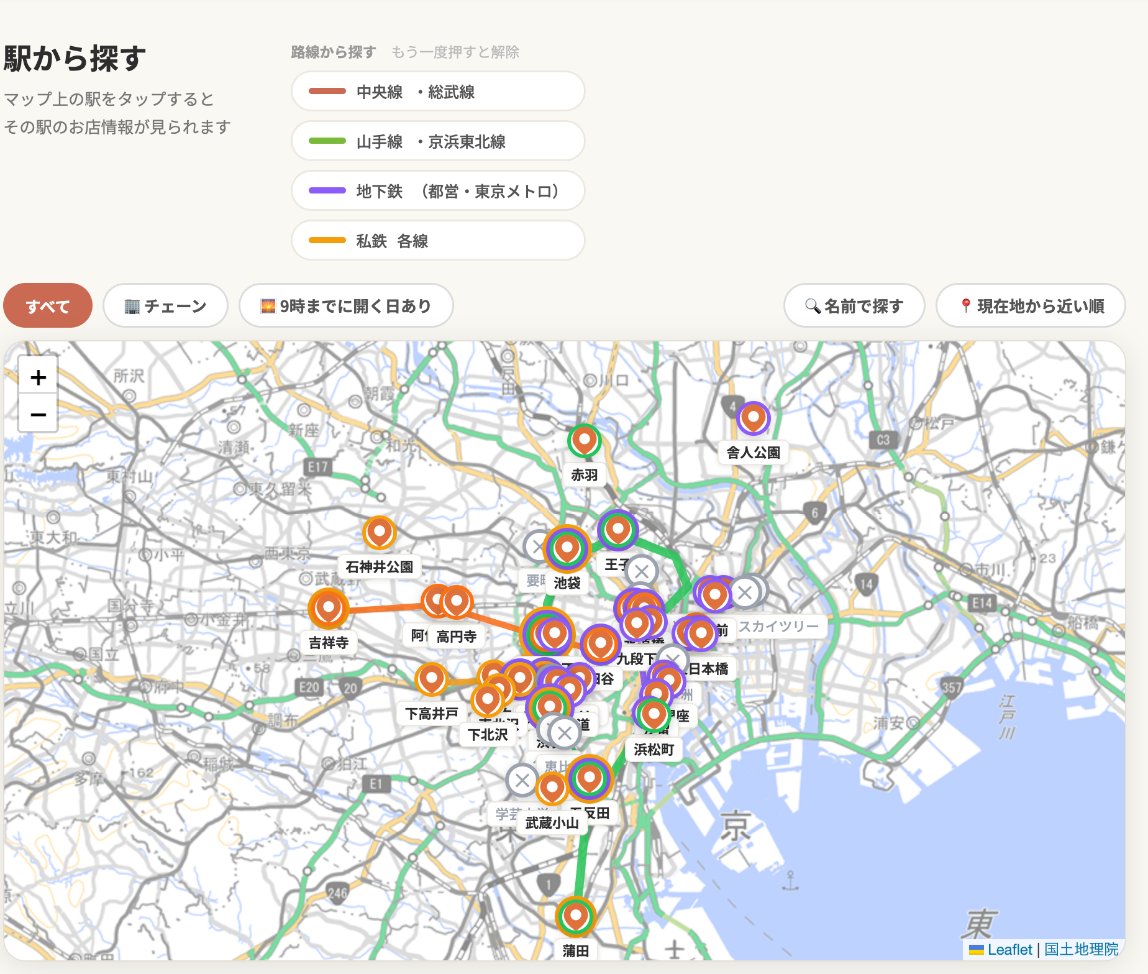Select the 五反田 station marker
Screen dimensions: 1148x974
point(589,778)
